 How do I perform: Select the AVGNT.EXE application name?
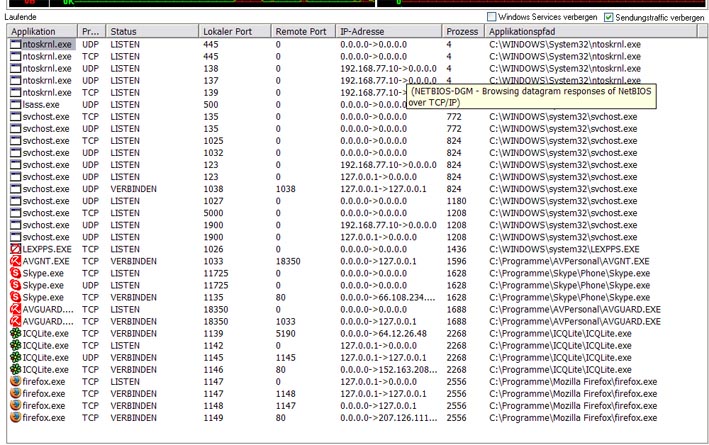click(46, 261)
